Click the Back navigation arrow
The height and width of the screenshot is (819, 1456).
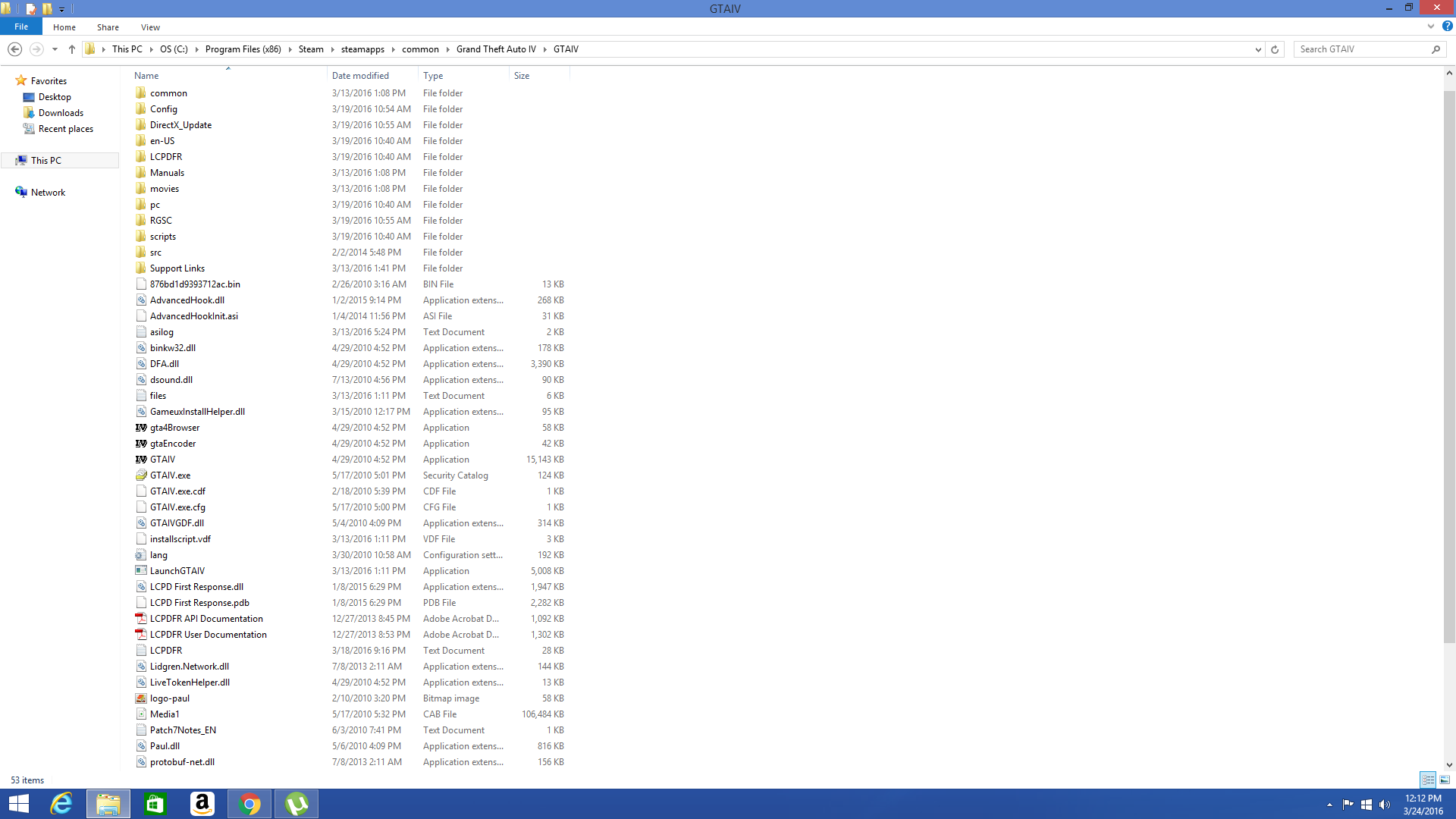(14, 49)
